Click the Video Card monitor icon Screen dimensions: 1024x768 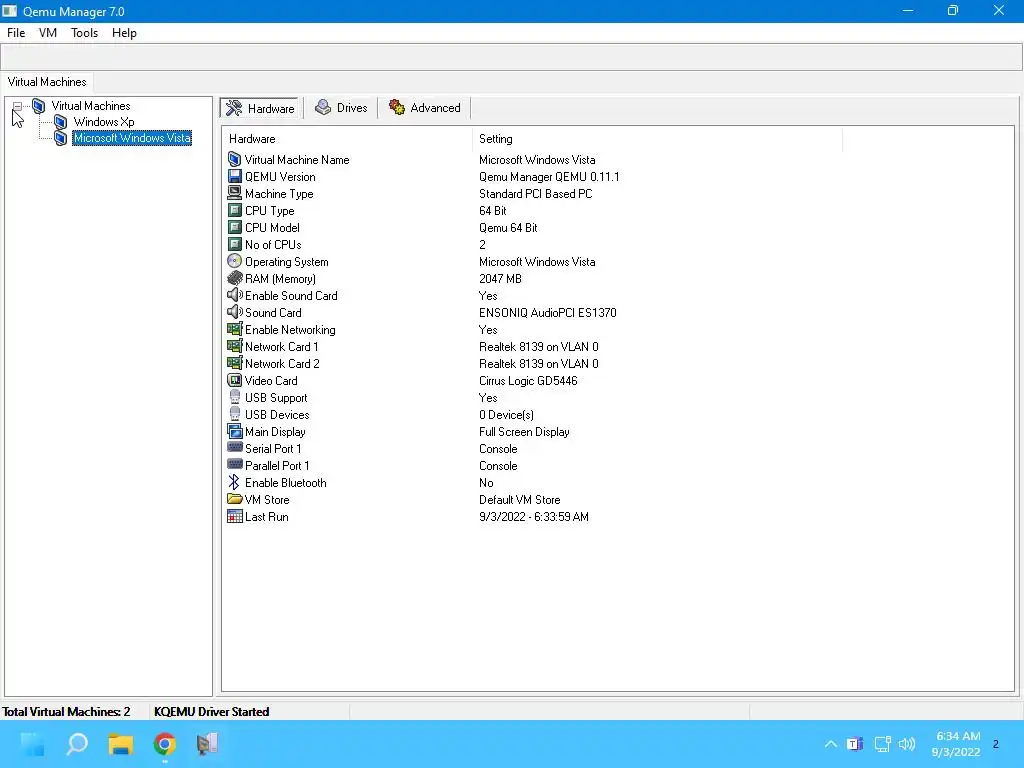click(234, 380)
